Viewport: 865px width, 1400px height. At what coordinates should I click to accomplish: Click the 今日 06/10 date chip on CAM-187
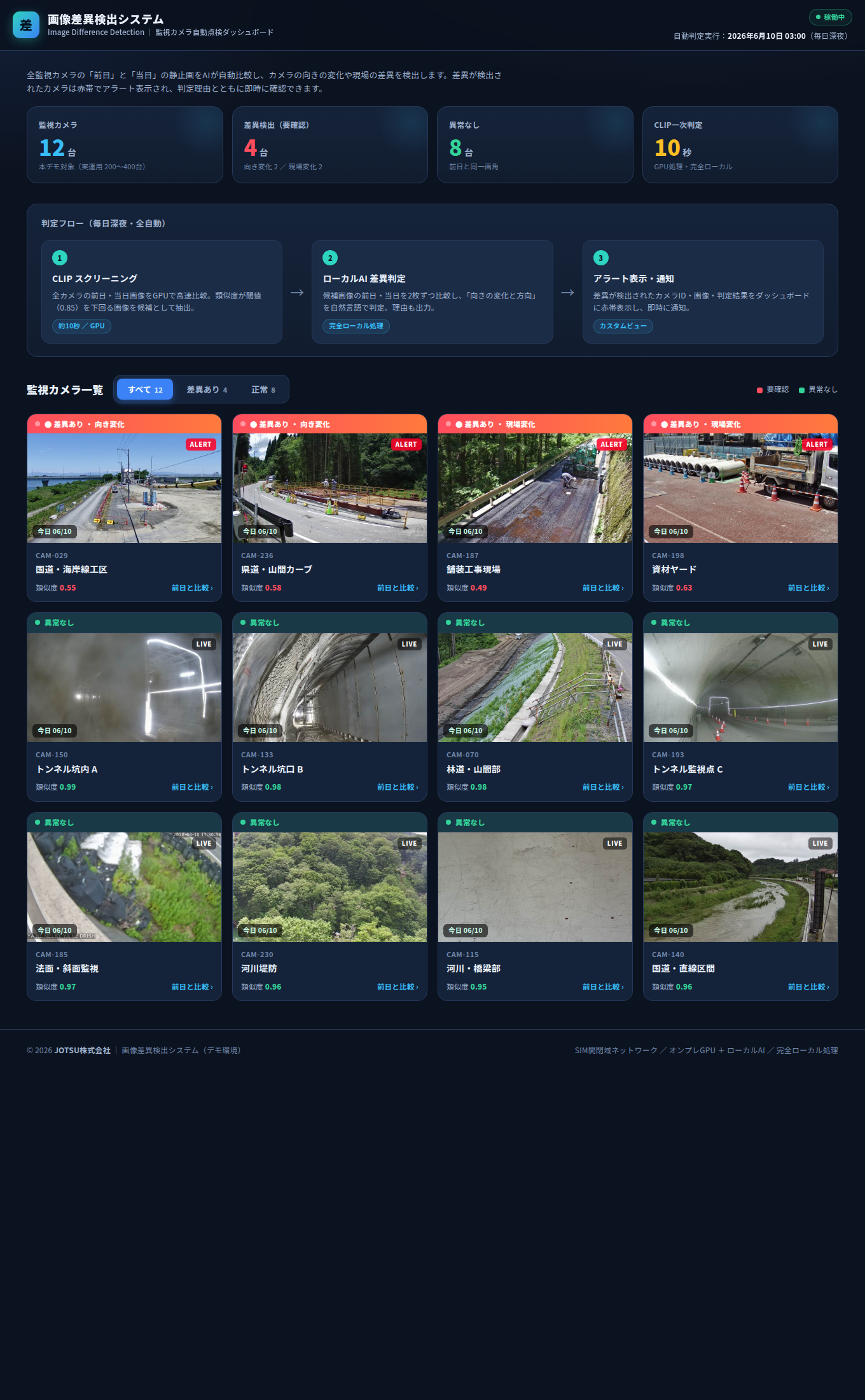click(466, 531)
